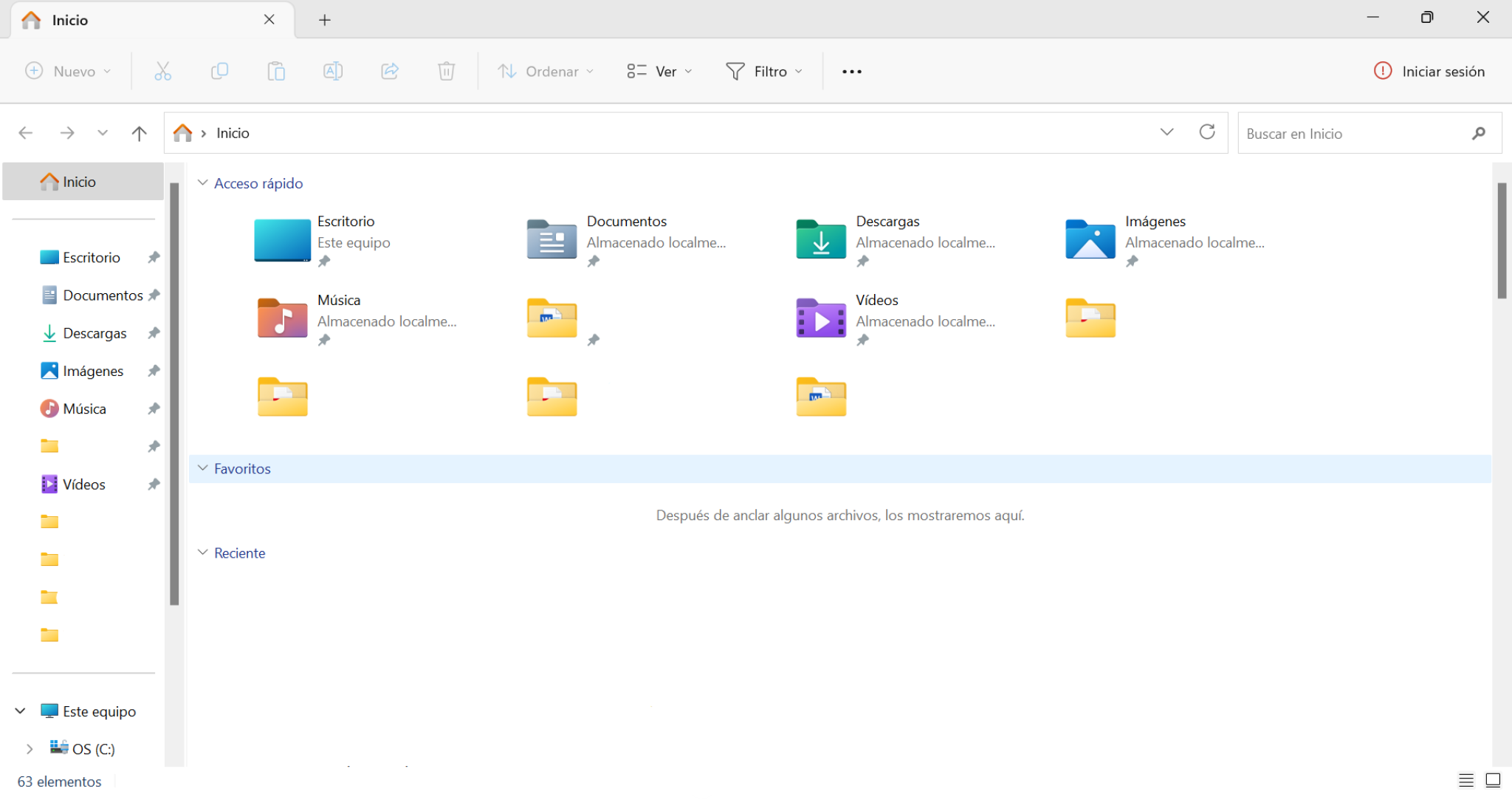Open the Descargas folder from quick access
1512x800 pixels.
887,221
